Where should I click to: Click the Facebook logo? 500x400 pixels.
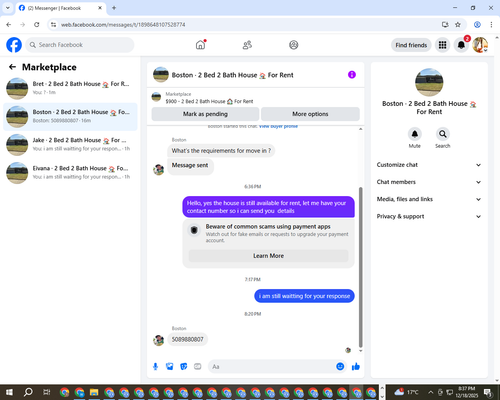click(x=14, y=45)
